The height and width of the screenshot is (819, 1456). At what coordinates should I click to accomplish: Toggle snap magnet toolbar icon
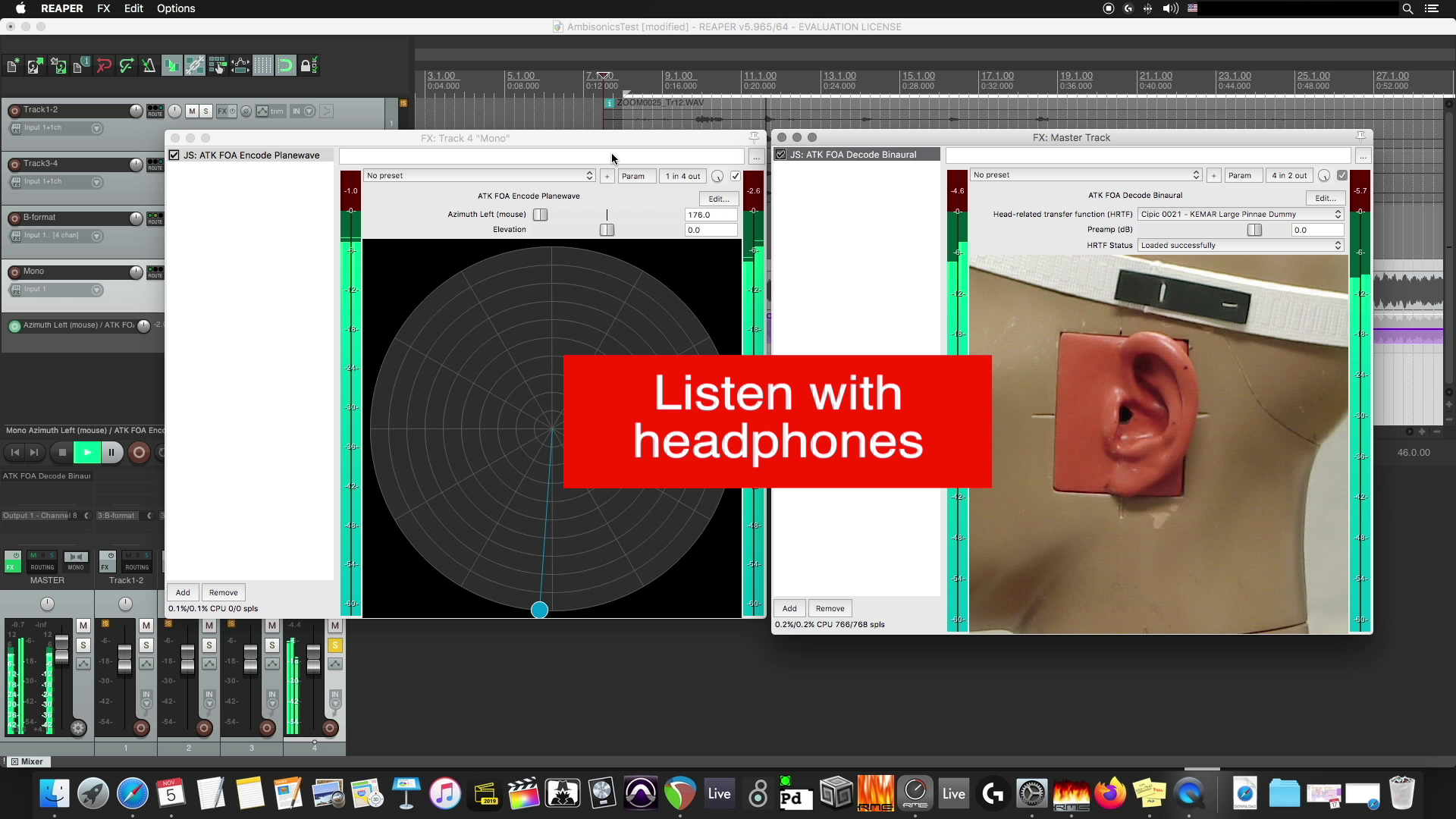(286, 66)
